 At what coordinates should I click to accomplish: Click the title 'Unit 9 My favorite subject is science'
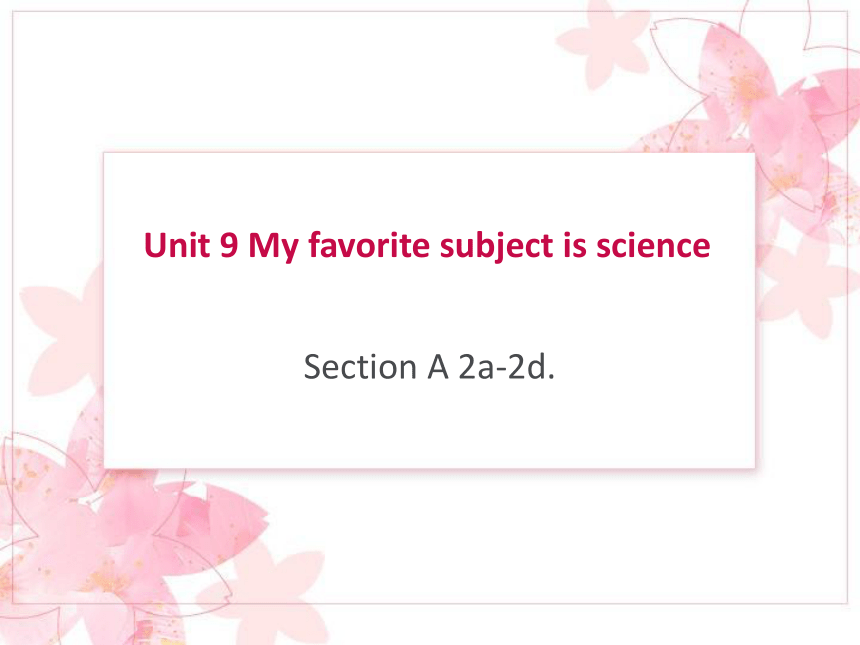tap(427, 245)
